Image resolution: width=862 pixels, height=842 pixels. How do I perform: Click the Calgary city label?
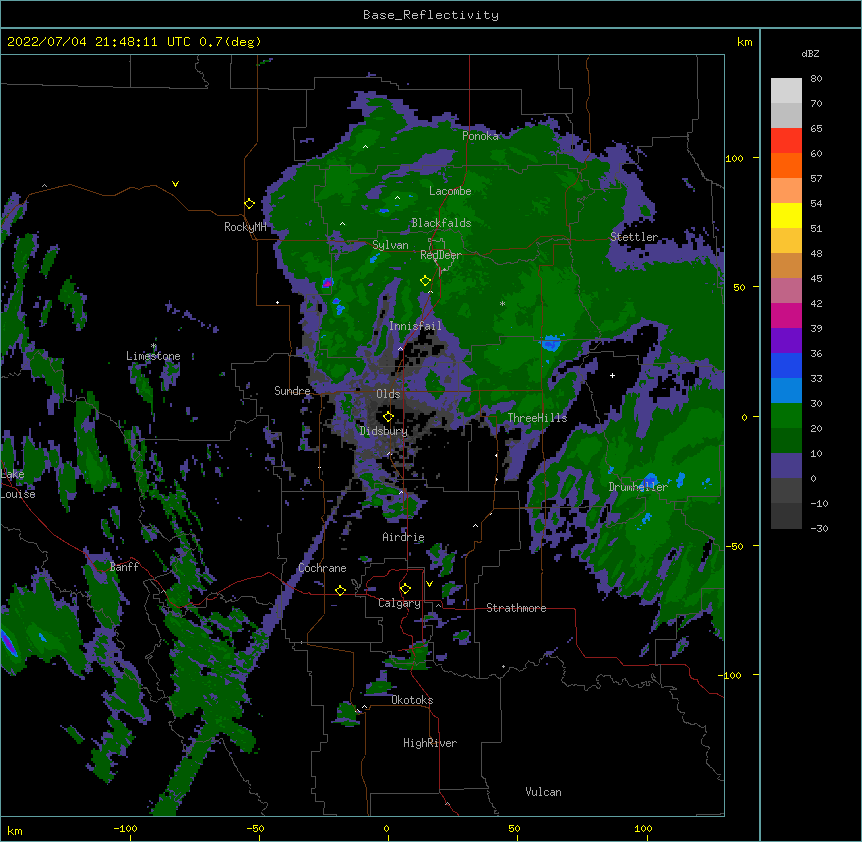(400, 603)
